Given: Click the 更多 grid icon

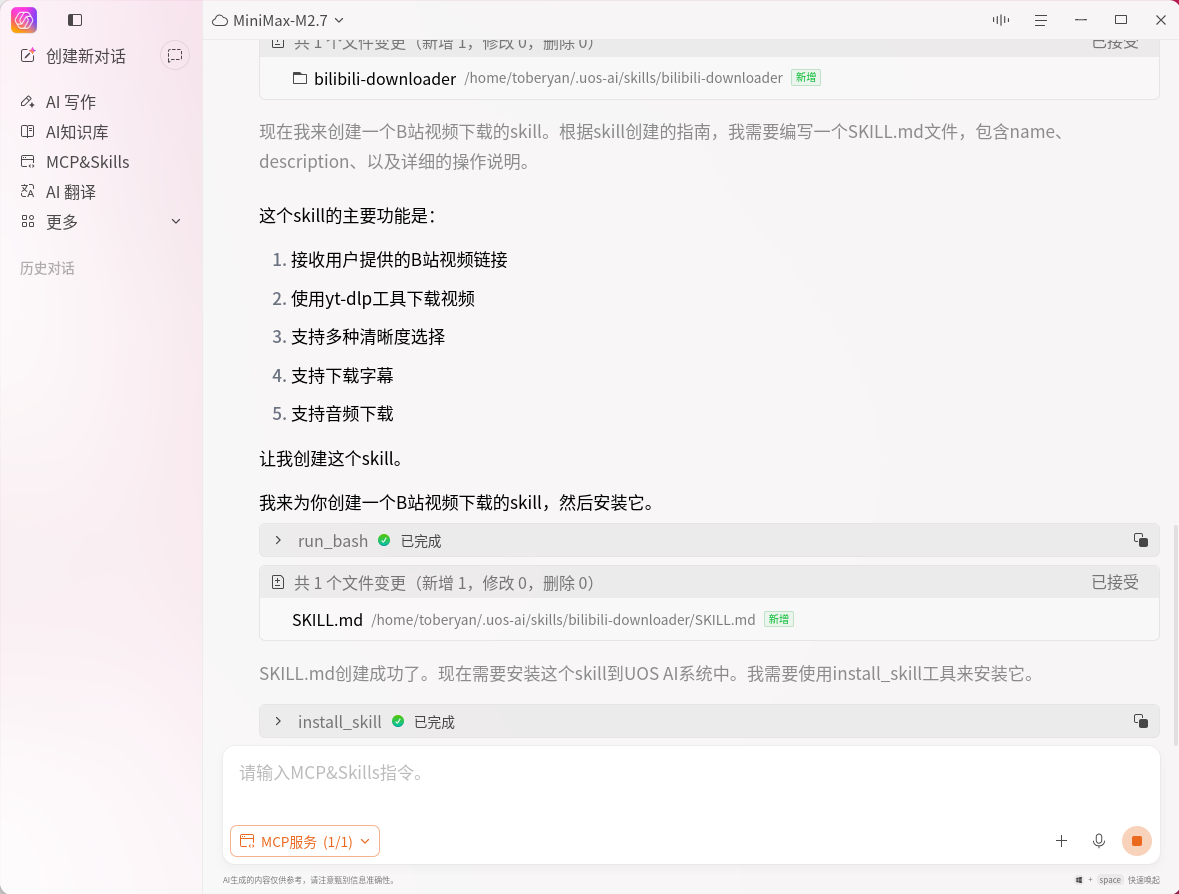Looking at the screenshot, I should pyautogui.click(x=28, y=221).
